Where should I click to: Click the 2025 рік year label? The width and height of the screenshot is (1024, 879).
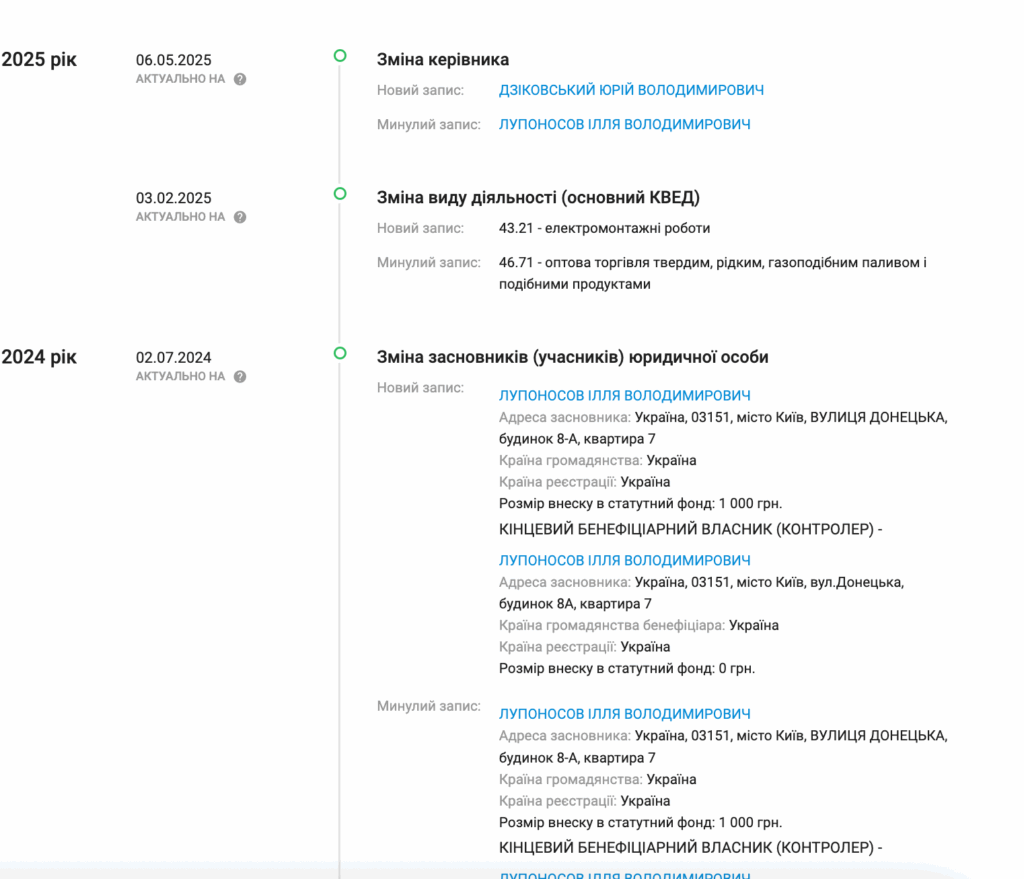click(39, 60)
